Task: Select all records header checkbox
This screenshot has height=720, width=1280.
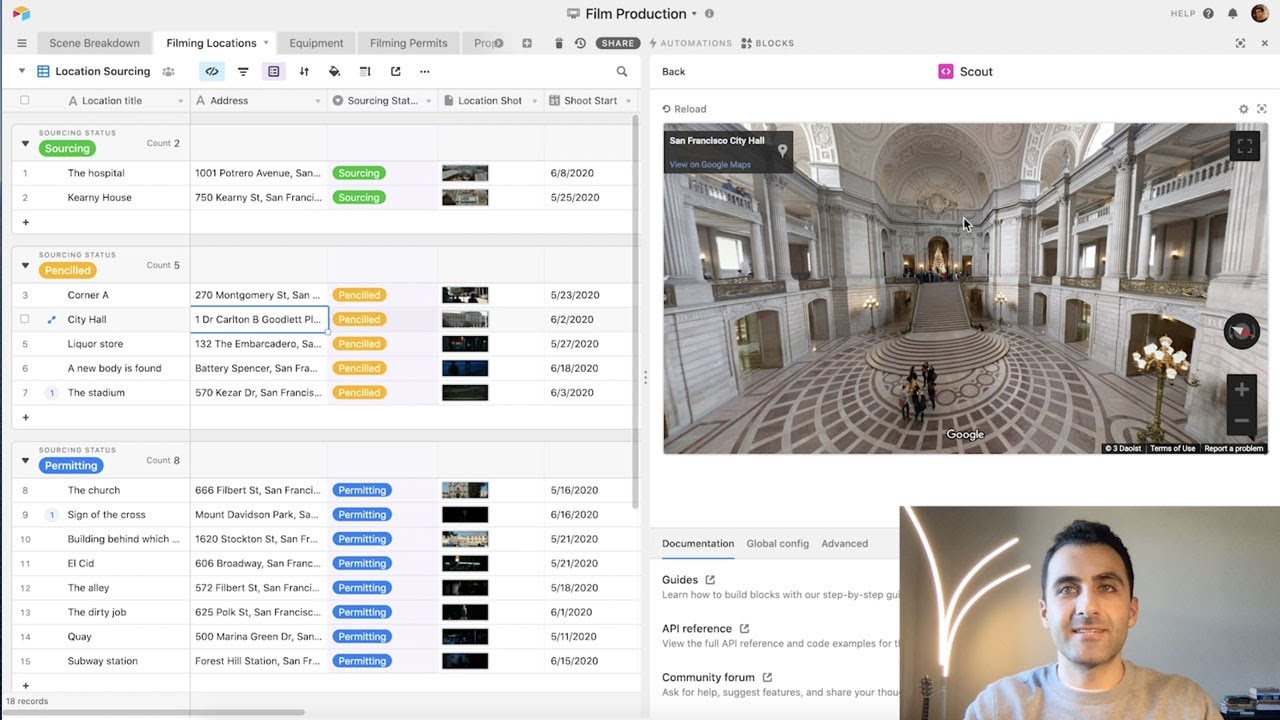Action: (x=25, y=100)
